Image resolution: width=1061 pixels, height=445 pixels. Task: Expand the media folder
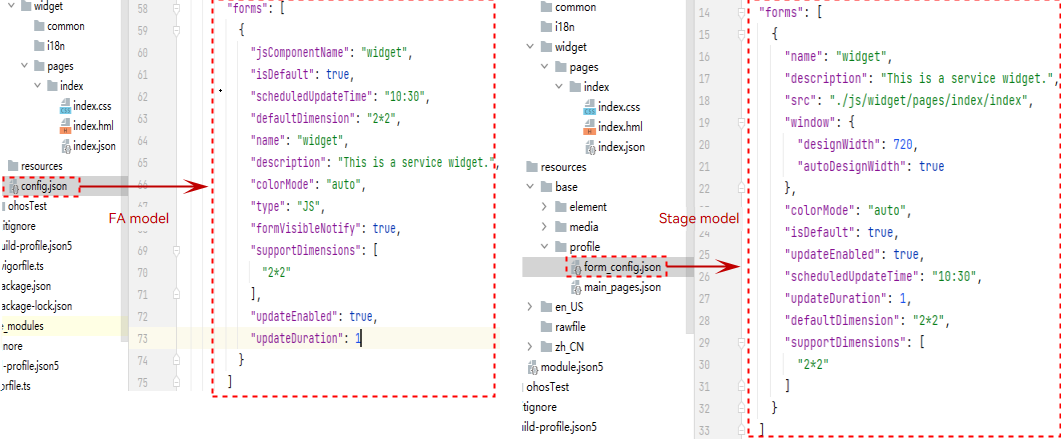545,227
